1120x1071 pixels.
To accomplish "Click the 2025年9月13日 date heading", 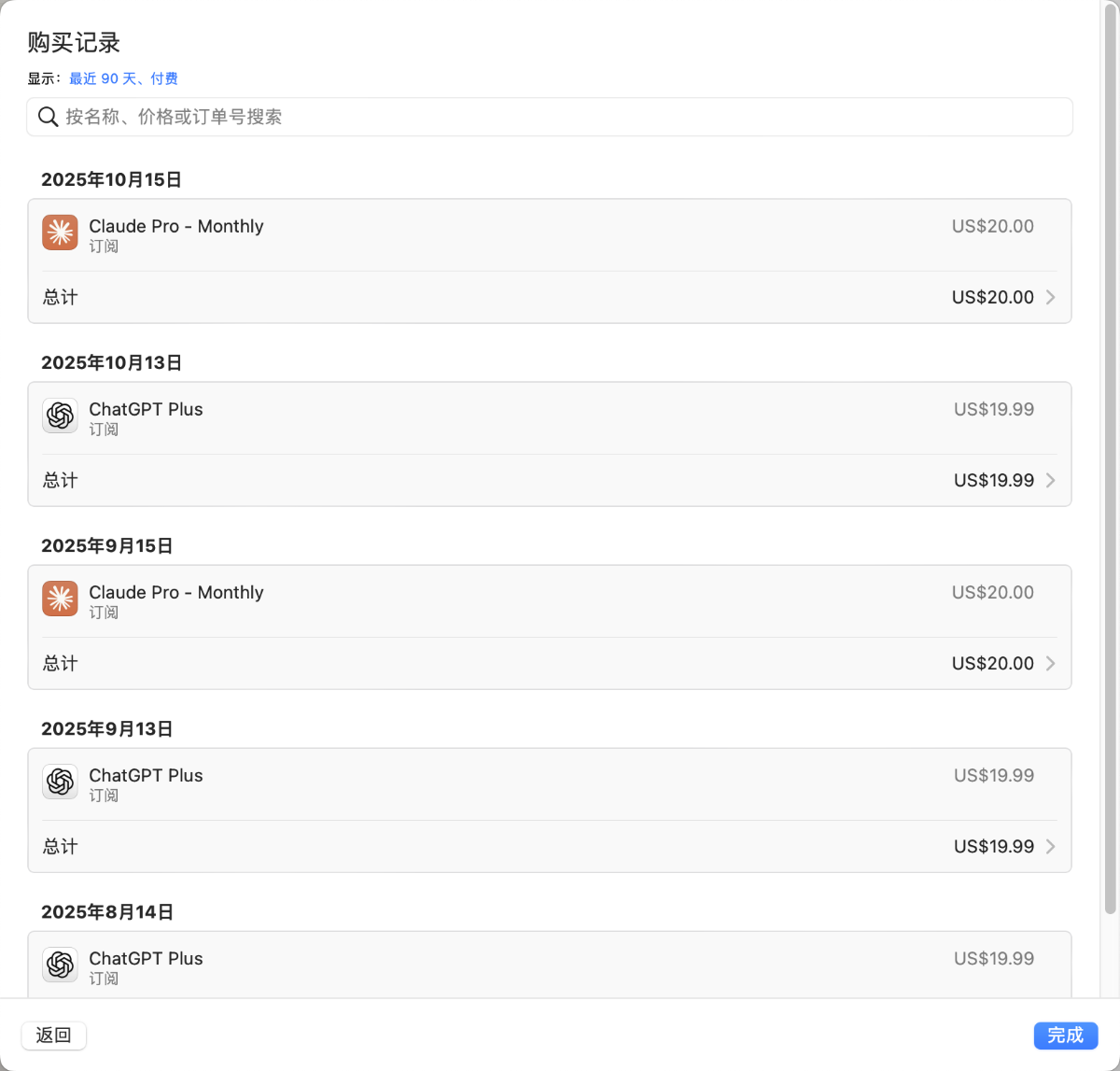I will point(106,728).
